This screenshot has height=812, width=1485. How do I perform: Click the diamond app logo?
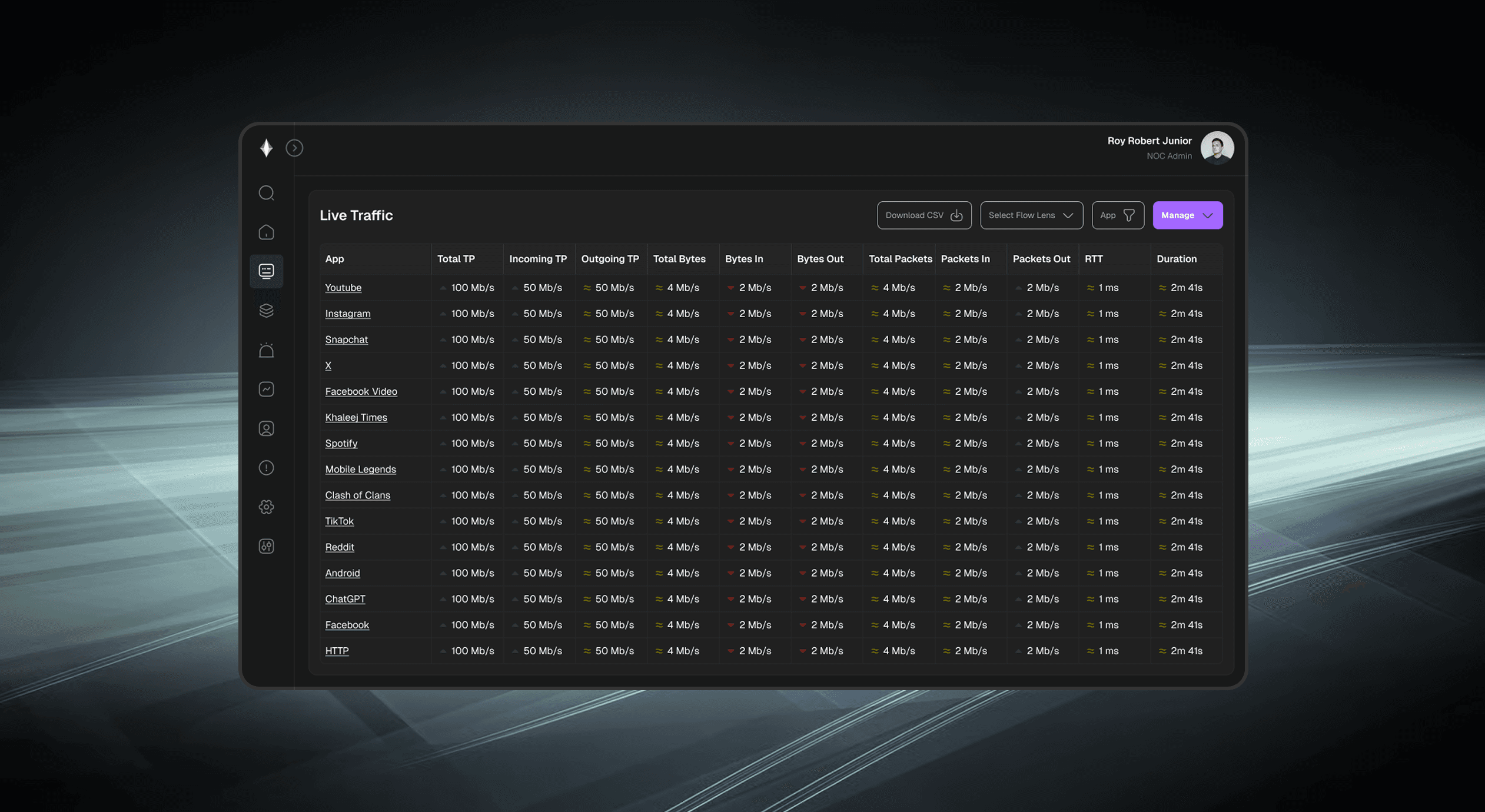pyautogui.click(x=266, y=148)
